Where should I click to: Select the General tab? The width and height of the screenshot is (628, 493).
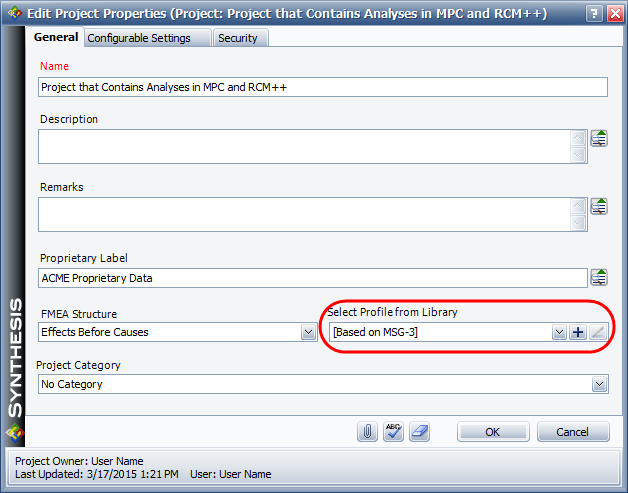point(56,37)
